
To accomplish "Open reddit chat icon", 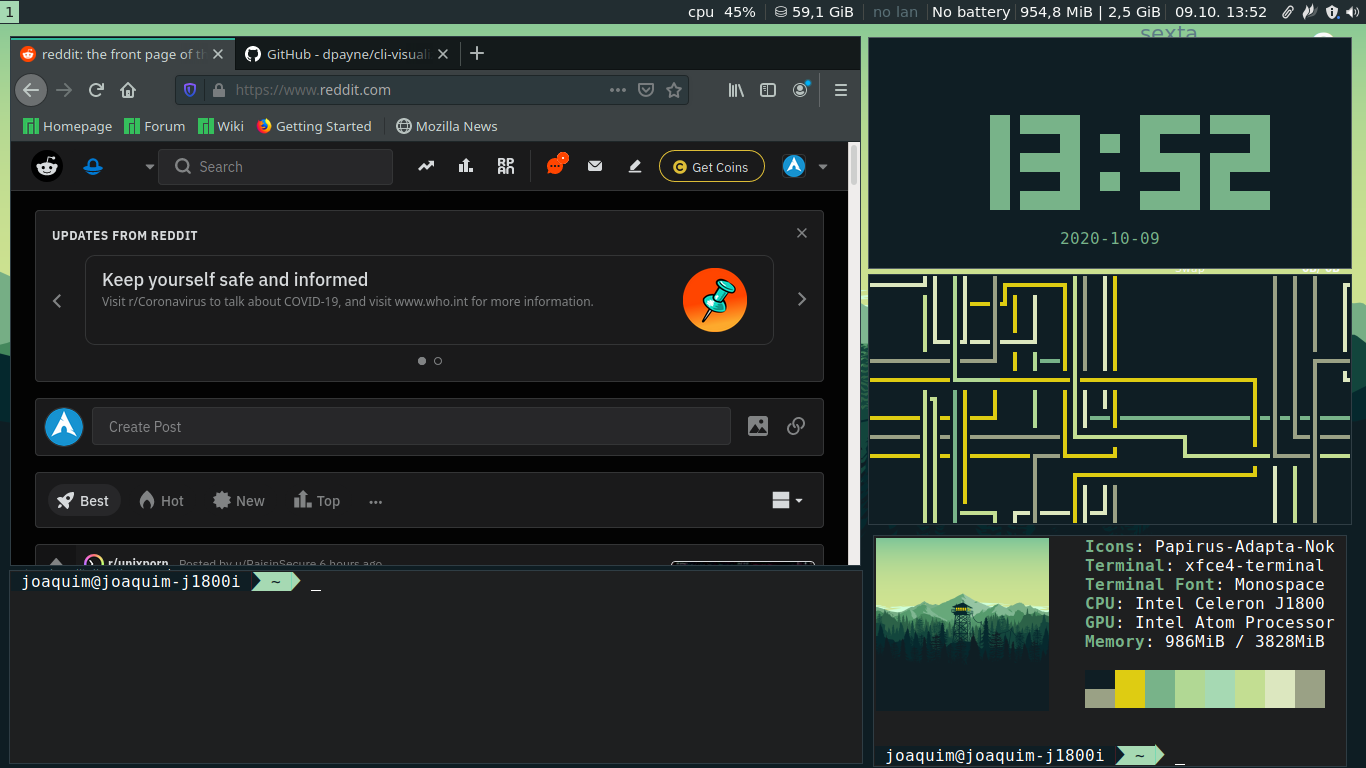I will 557,165.
